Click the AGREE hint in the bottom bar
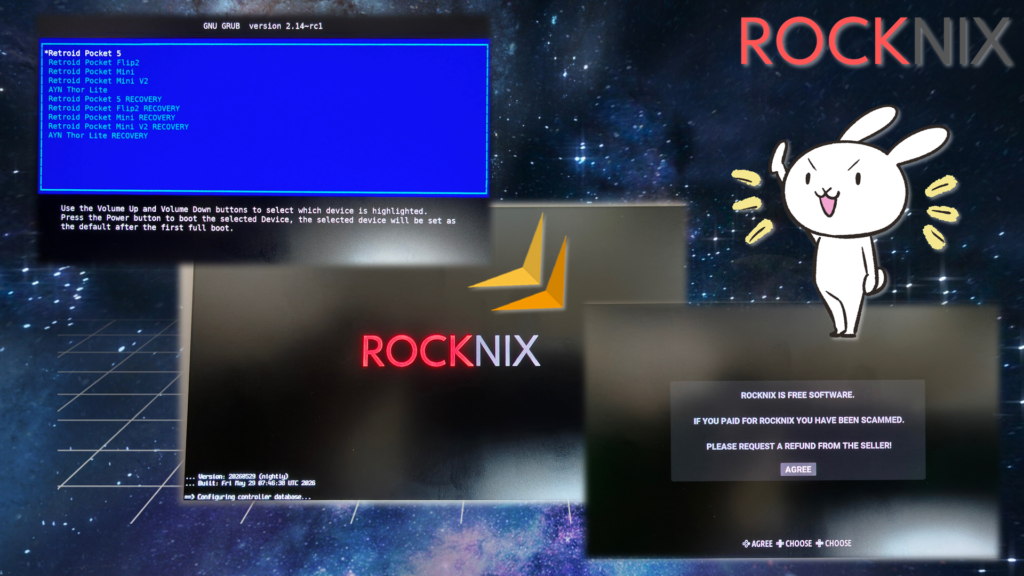The width and height of the screenshot is (1024, 576). (758, 543)
